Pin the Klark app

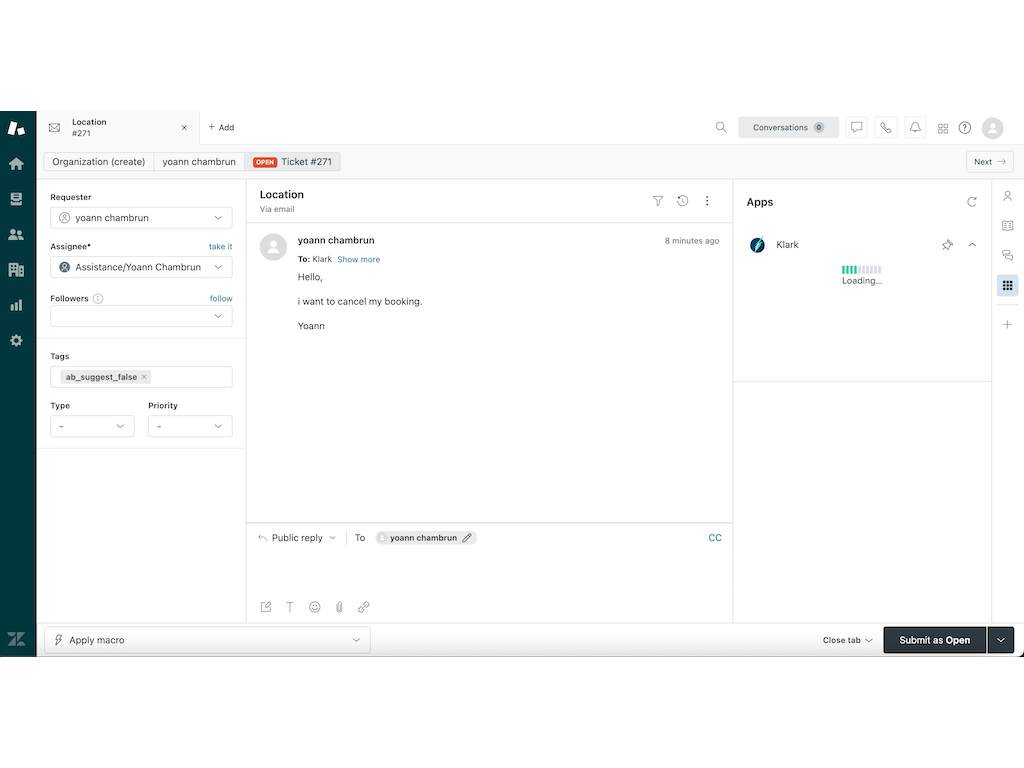click(x=947, y=244)
